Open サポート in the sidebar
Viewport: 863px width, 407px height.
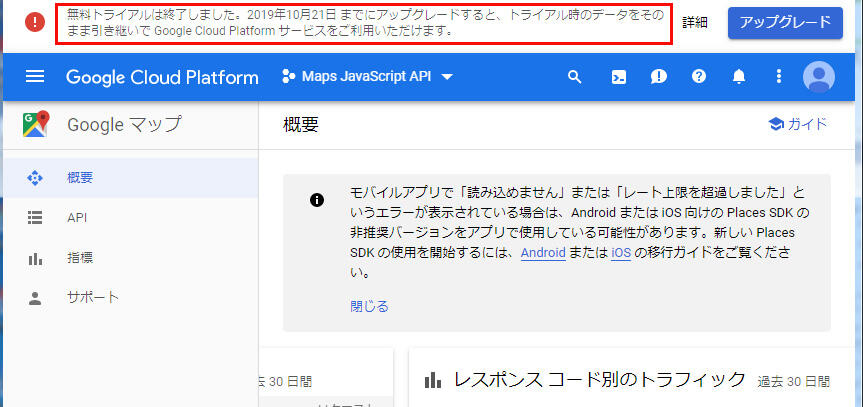[130, 298]
